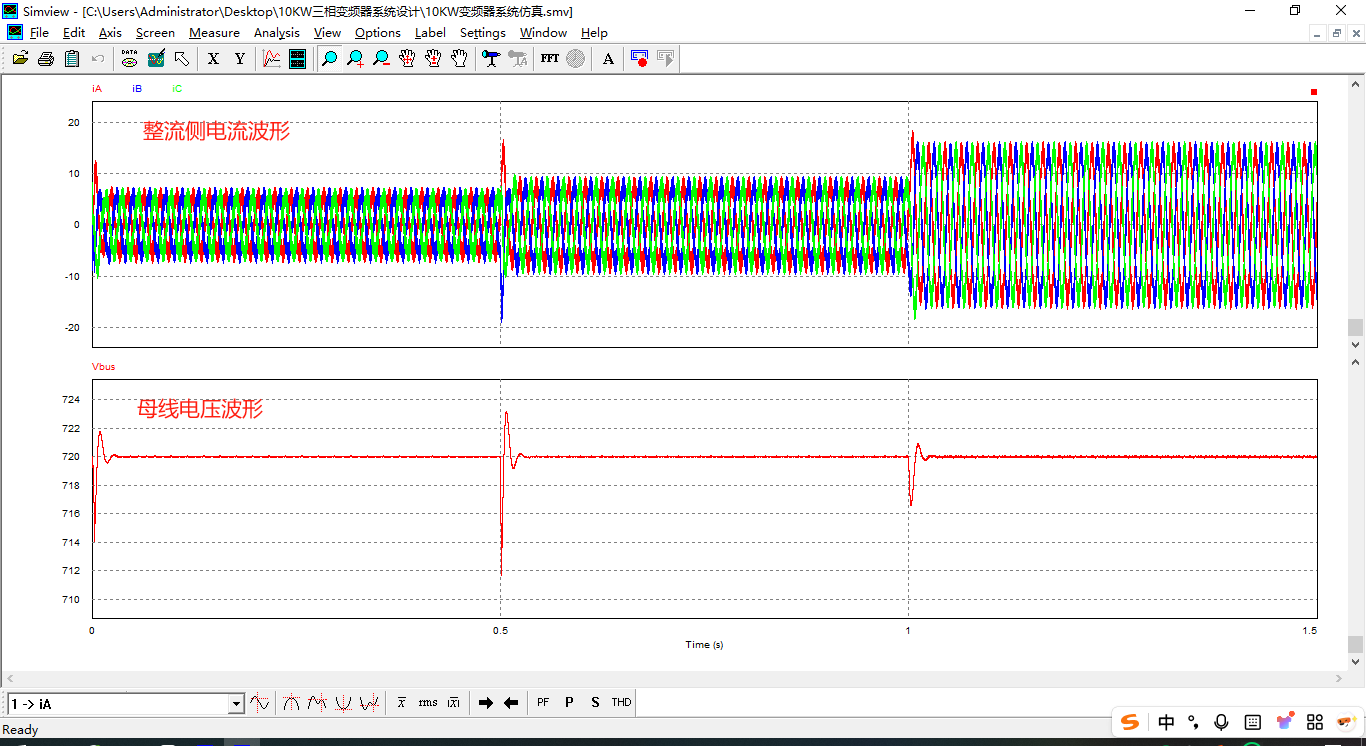Click the Print icon in toolbar
The height and width of the screenshot is (746, 1366).
coord(46,59)
